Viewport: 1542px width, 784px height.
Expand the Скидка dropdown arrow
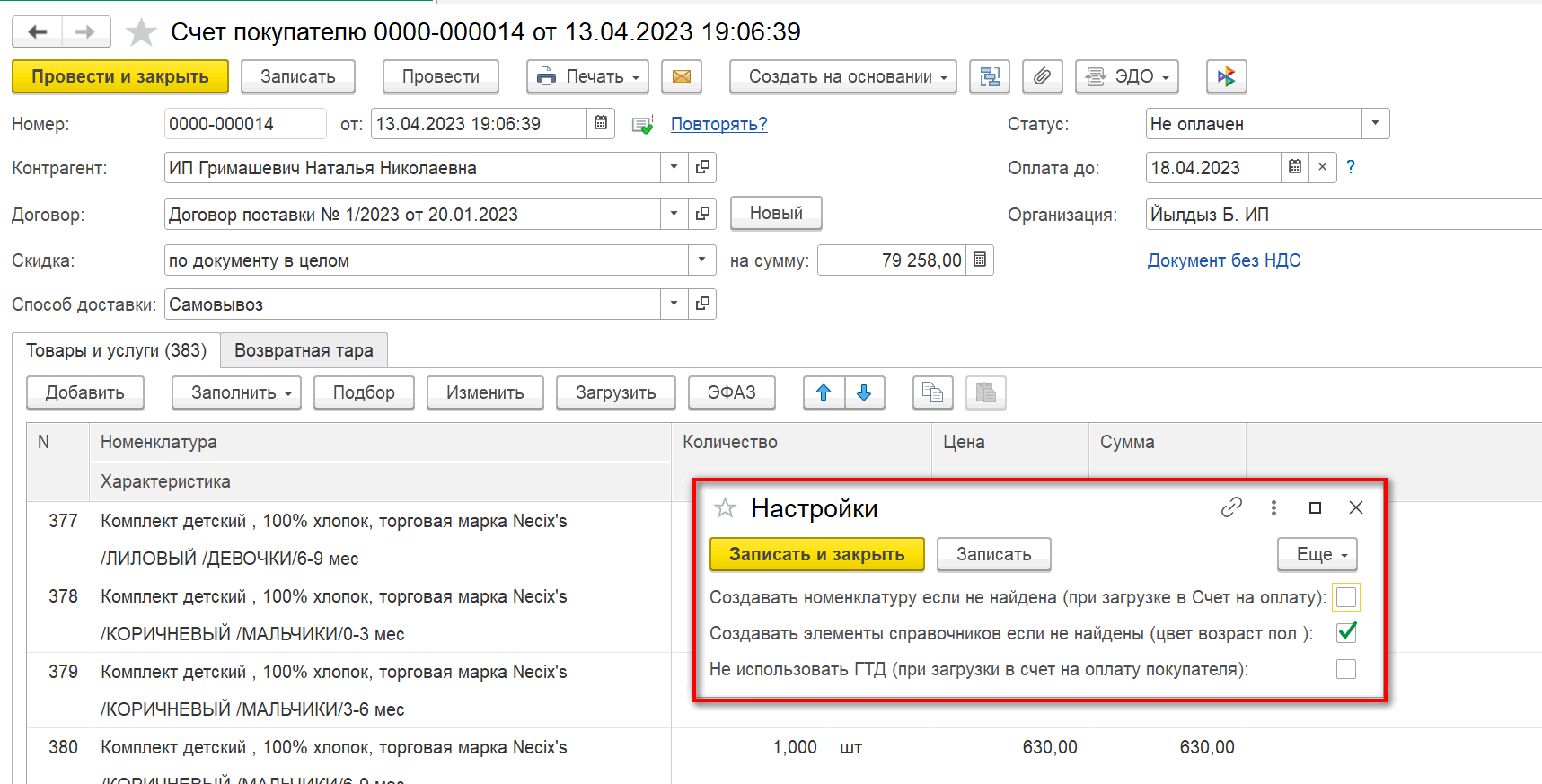[701, 260]
